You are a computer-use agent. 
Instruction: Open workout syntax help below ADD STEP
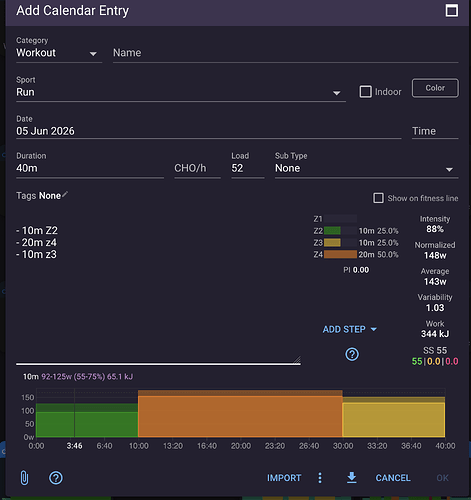pos(352,354)
